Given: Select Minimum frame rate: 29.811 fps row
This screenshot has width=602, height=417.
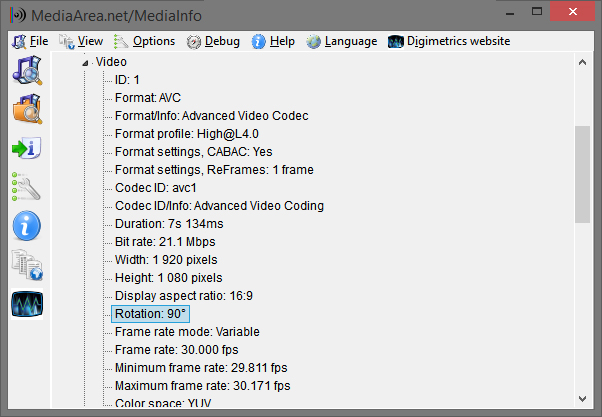Looking at the screenshot, I should tap(201, 368).
